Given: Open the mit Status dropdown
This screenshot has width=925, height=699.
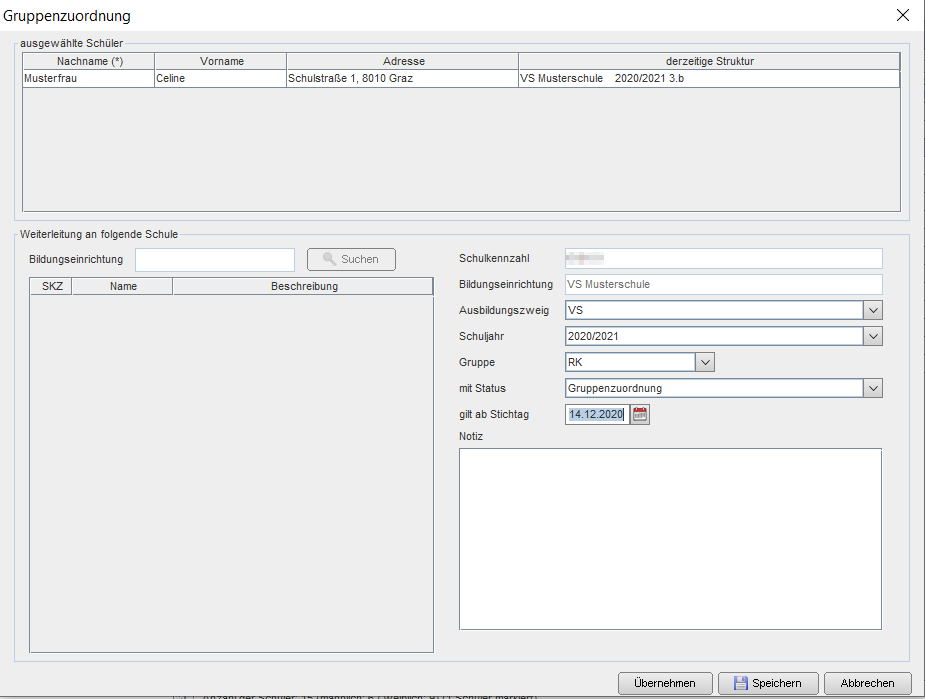Looking at the screenshot, I should click(873, 388).
